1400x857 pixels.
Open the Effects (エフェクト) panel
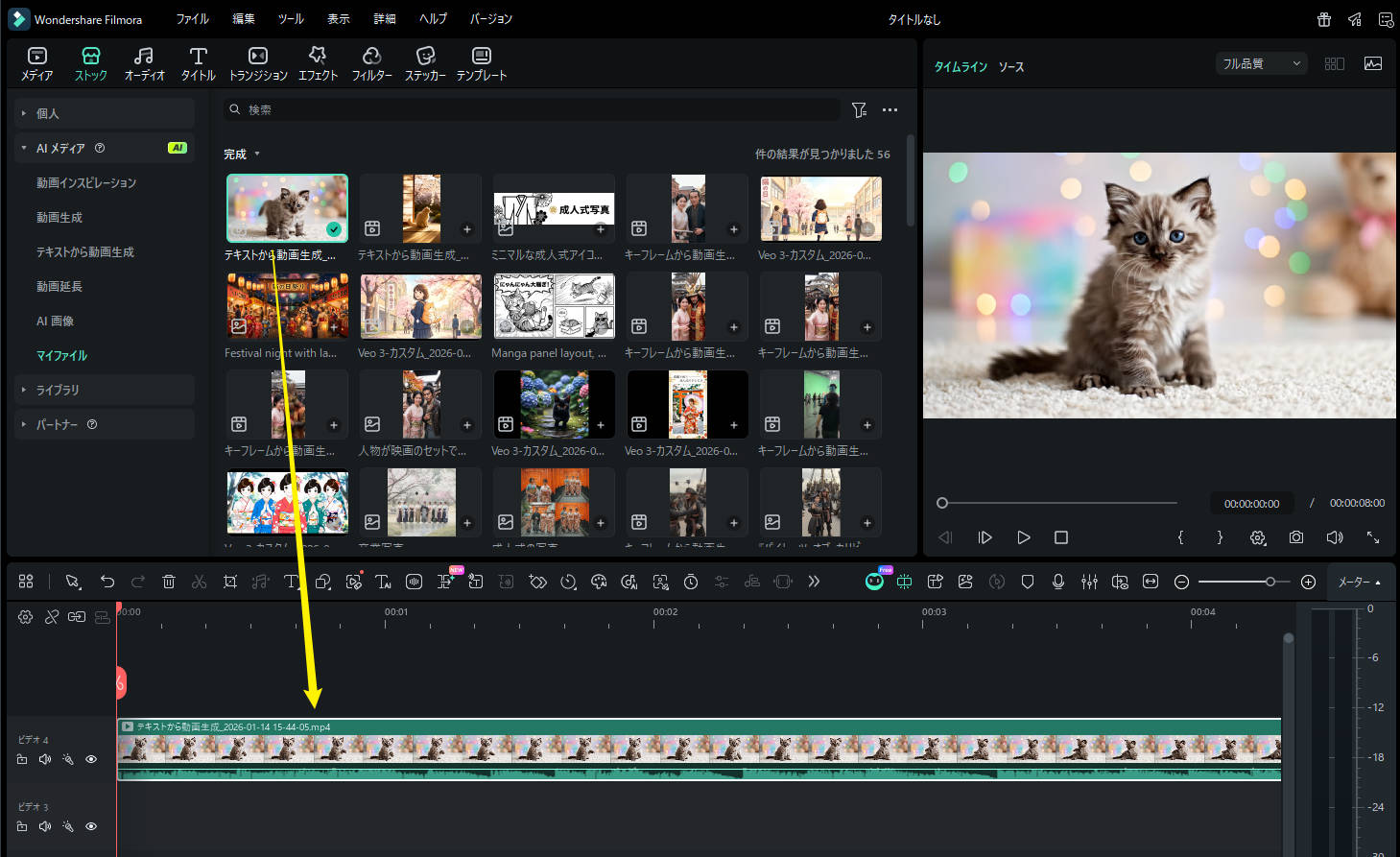[x=318, y=63]
